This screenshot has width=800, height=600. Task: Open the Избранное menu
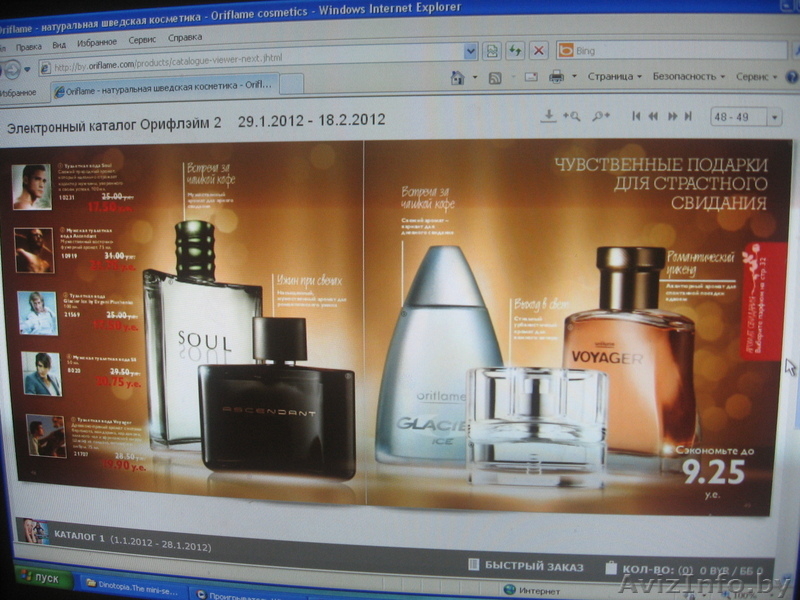click(x=96, y=43)
